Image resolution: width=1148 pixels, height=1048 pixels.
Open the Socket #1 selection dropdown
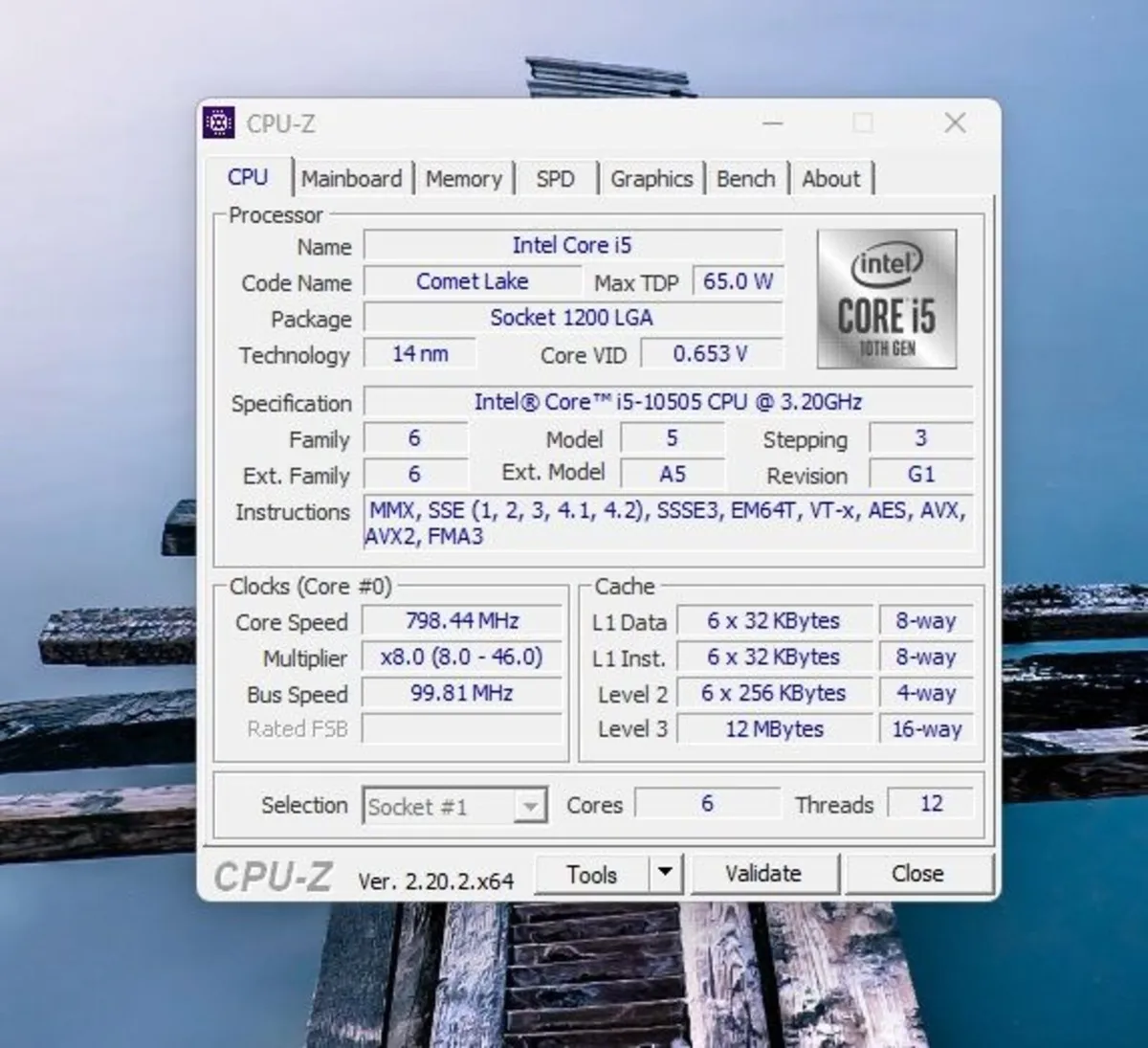(454, 807)
